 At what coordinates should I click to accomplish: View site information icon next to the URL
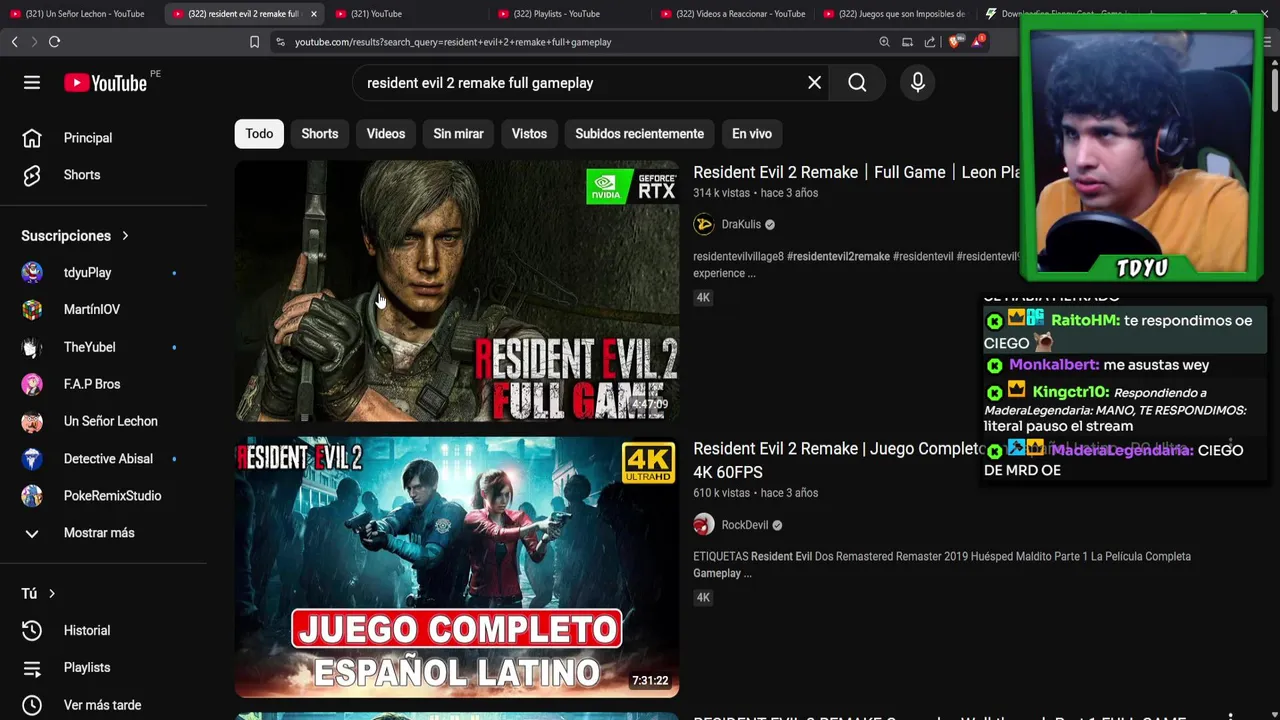[x=280, y=42]
